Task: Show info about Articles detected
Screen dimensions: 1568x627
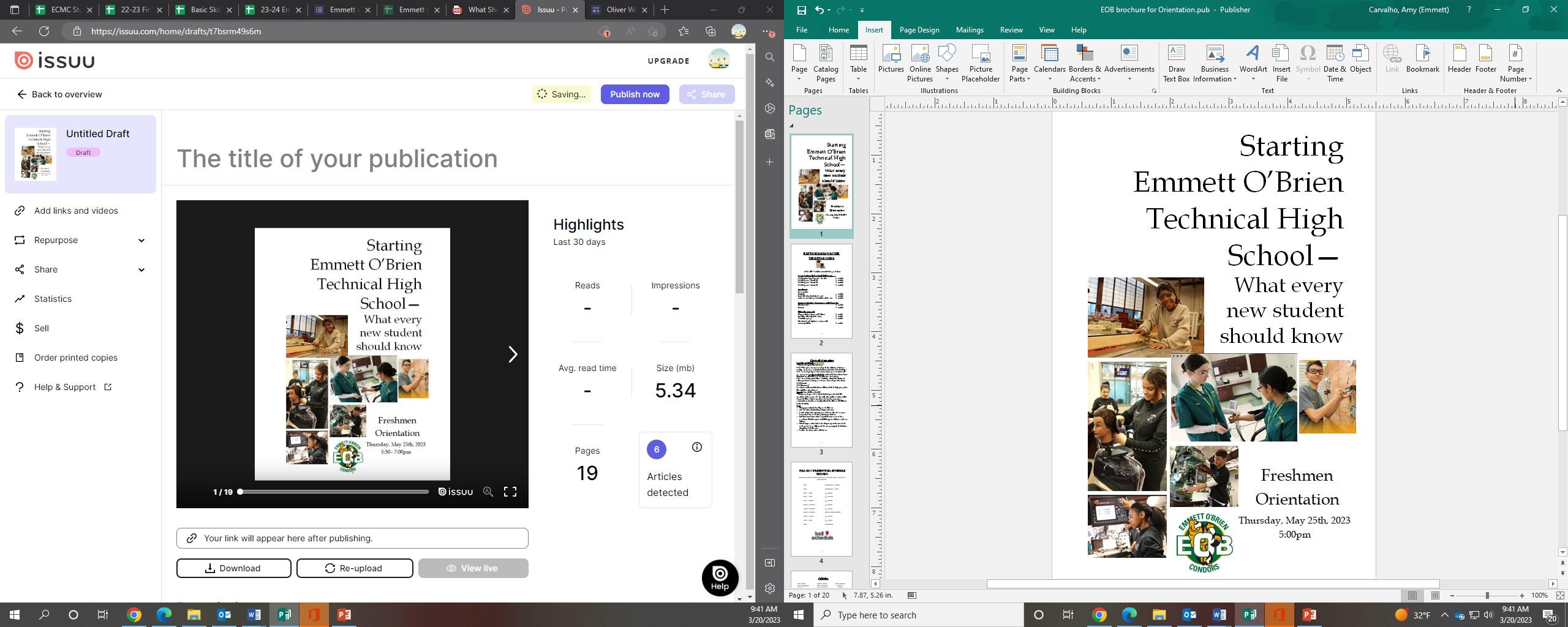Action: pyautogui.click(x=696, y=448)
